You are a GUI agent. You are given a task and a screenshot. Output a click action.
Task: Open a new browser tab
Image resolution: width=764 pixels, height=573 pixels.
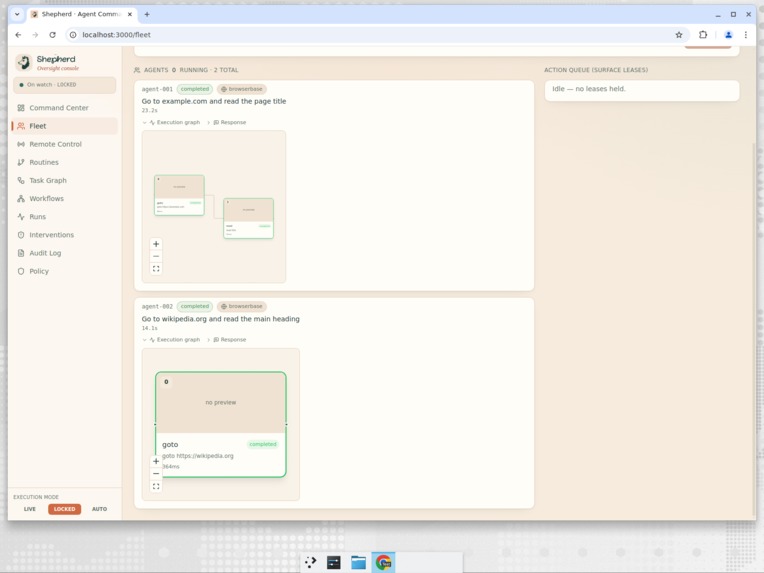(x=147, y=15)
